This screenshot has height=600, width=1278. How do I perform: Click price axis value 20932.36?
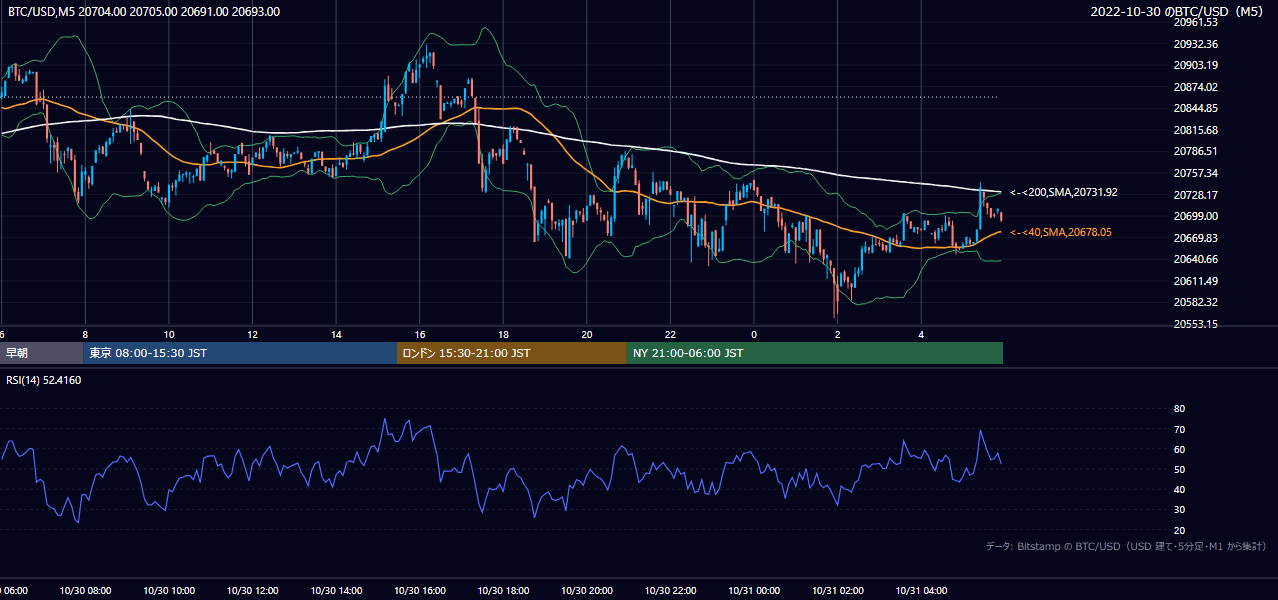(1195, 44)
